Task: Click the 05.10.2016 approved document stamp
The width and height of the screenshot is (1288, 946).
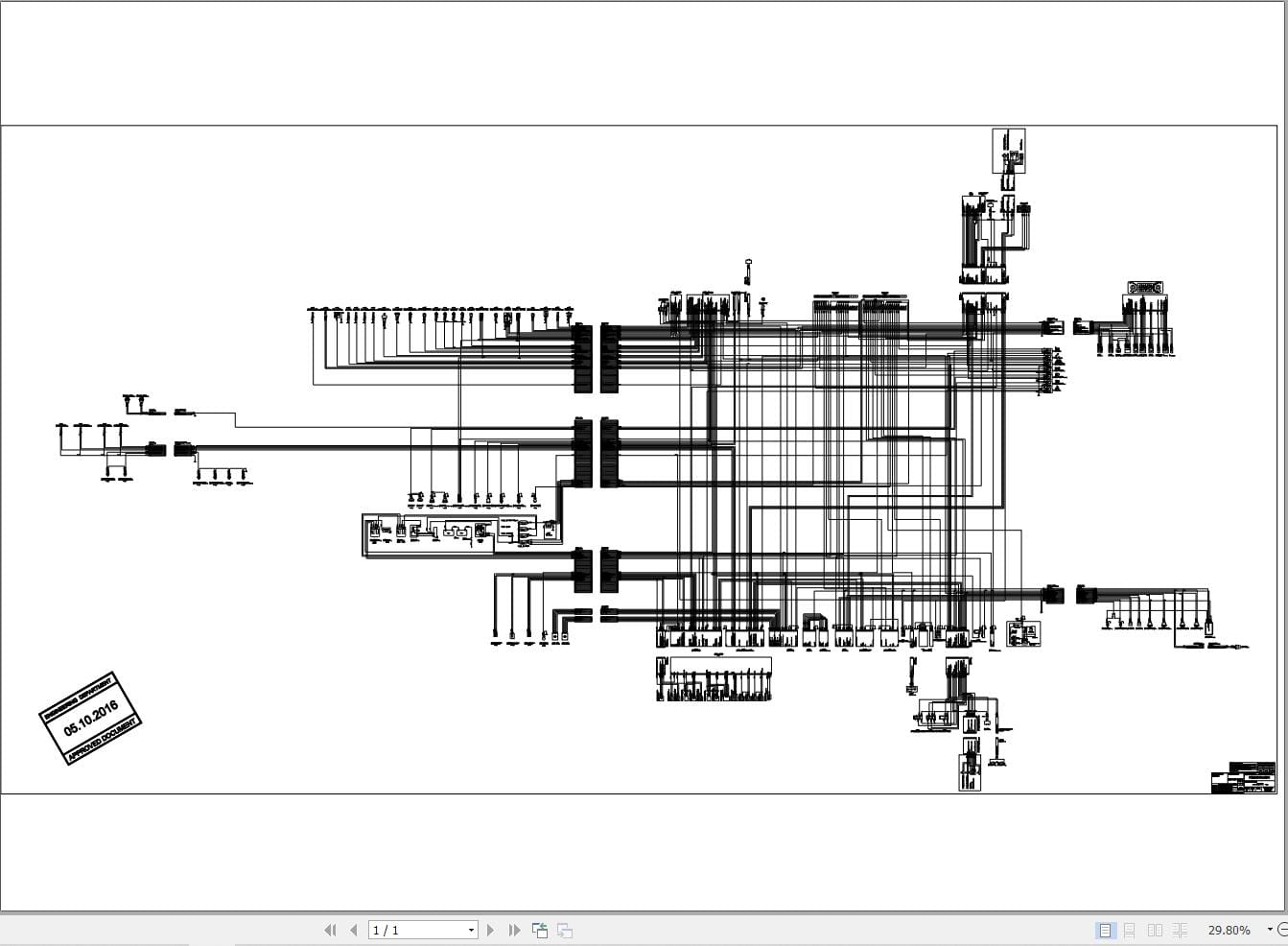Action: tap(90, 718)
